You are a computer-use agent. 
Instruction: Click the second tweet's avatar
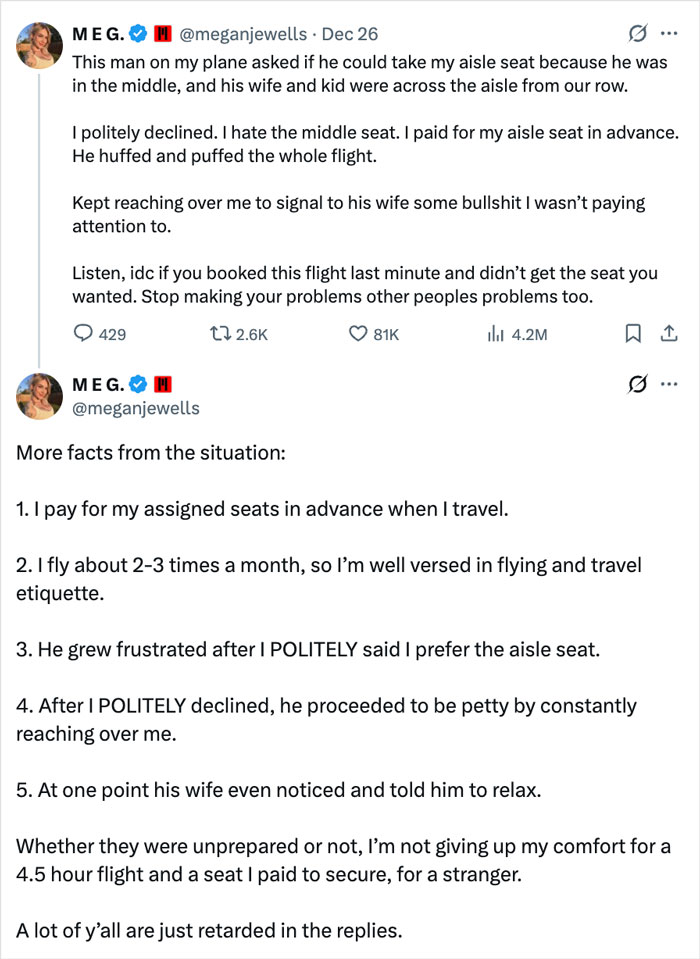pos(38,396)
